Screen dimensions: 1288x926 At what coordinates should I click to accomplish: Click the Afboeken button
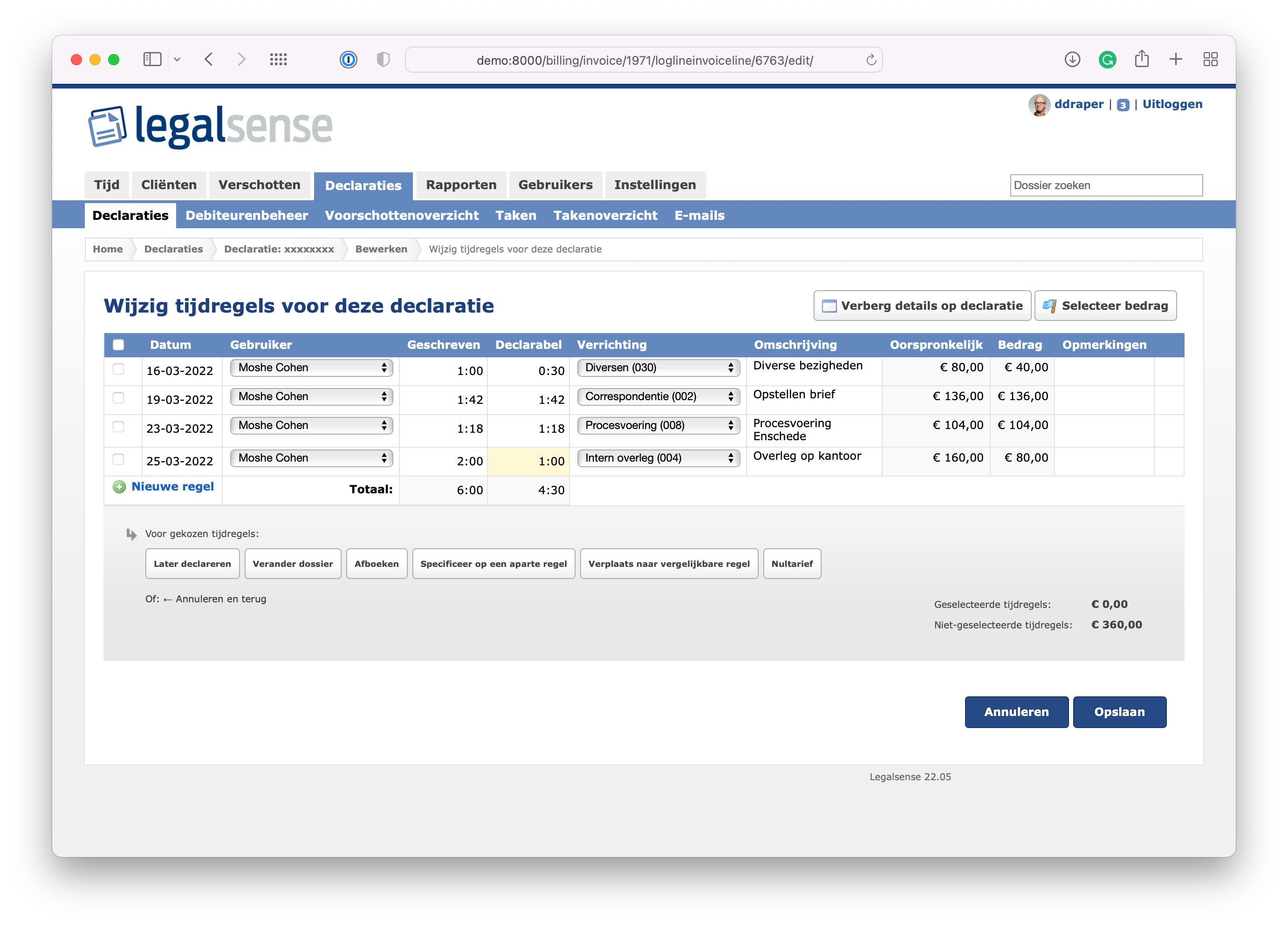point(377,564)
